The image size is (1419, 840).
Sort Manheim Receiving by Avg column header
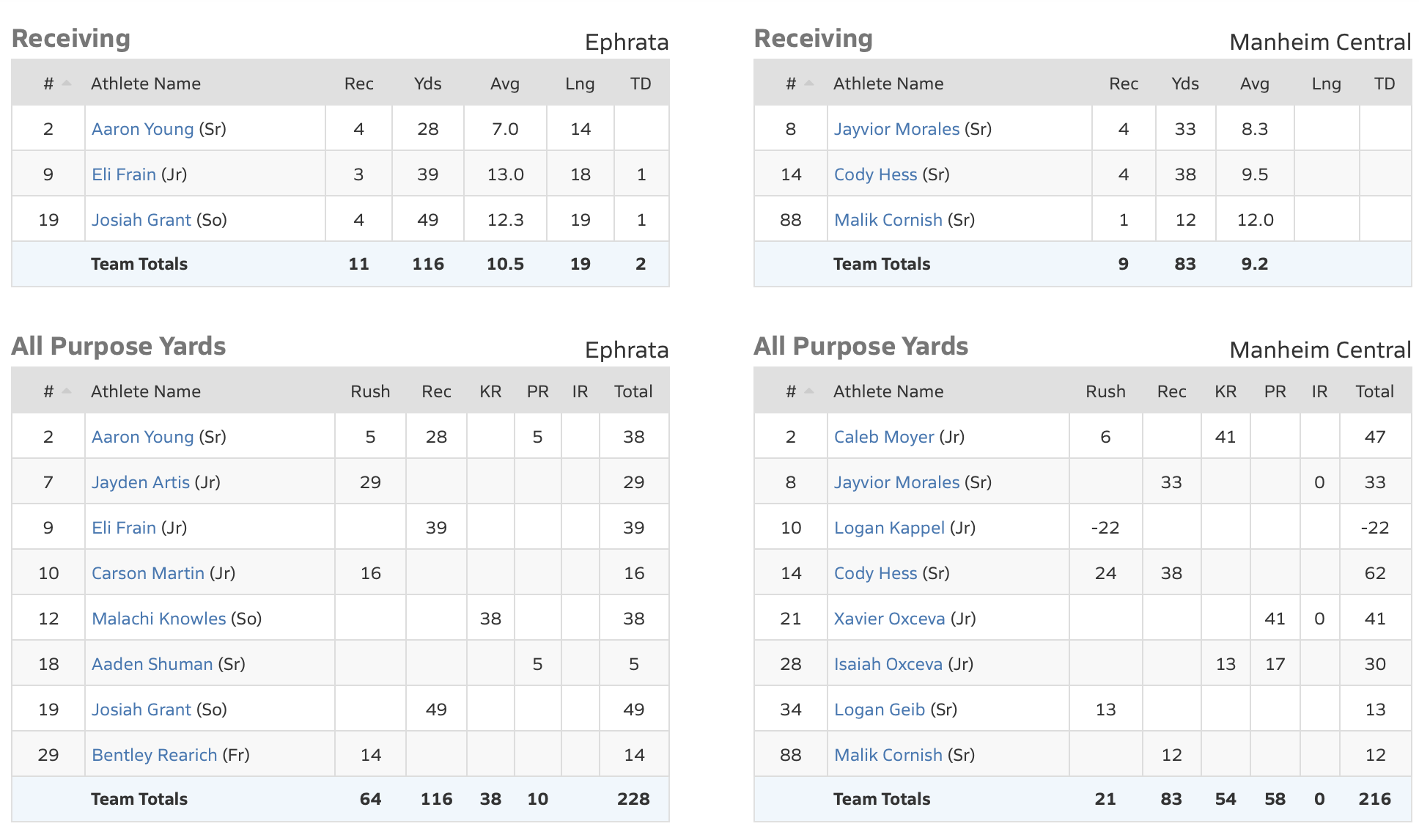tap(1254, 84)
